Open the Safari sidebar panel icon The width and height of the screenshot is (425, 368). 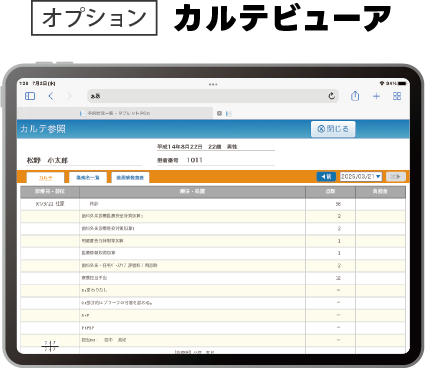pos(30,96)
